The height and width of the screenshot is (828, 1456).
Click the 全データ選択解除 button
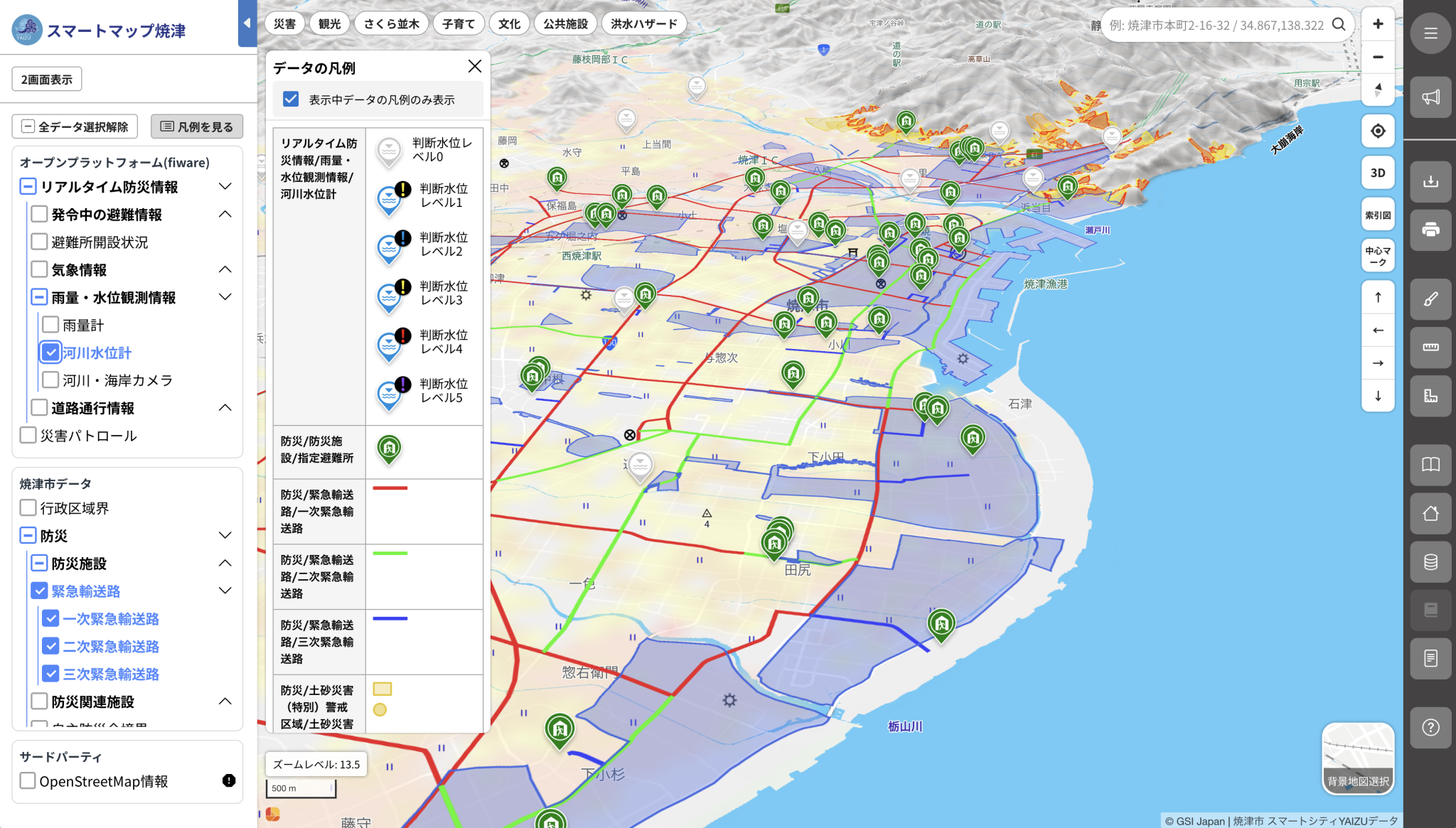point(73,126)
